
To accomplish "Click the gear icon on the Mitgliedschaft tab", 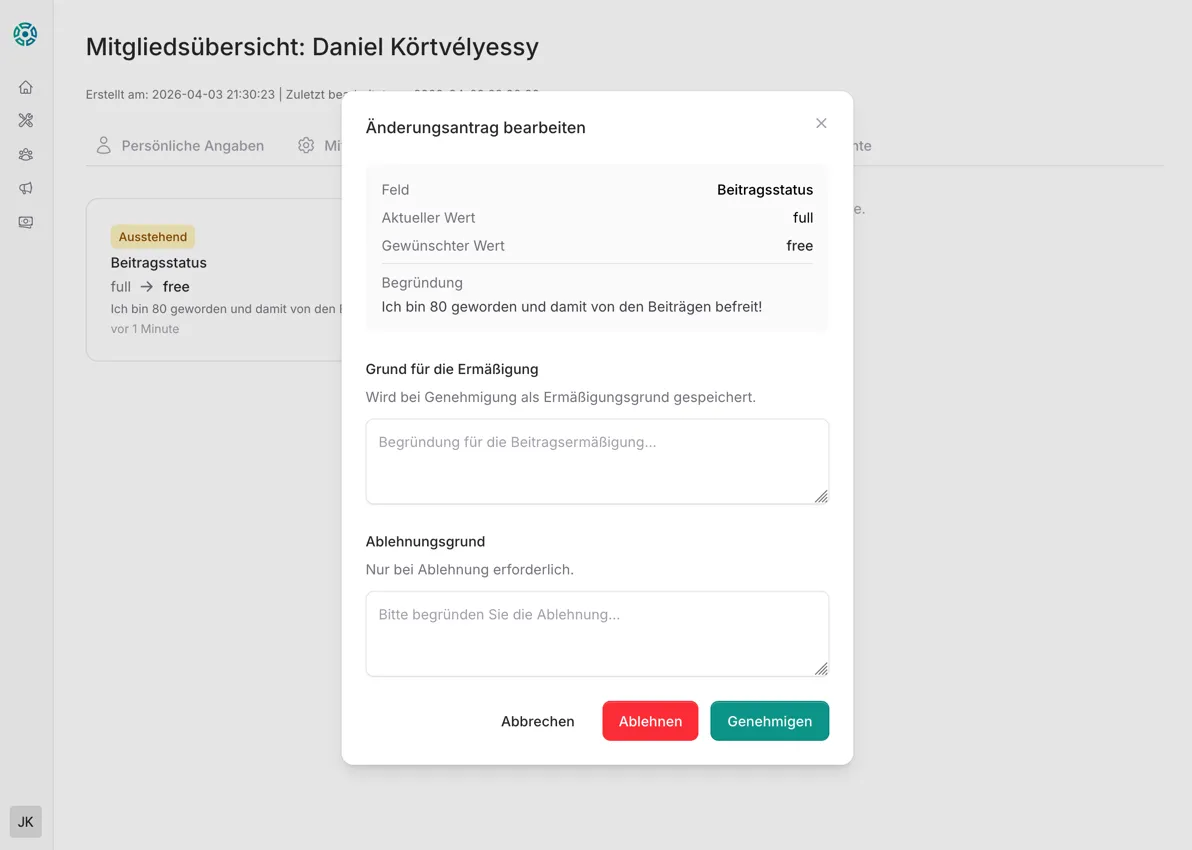I will [306, 145].
